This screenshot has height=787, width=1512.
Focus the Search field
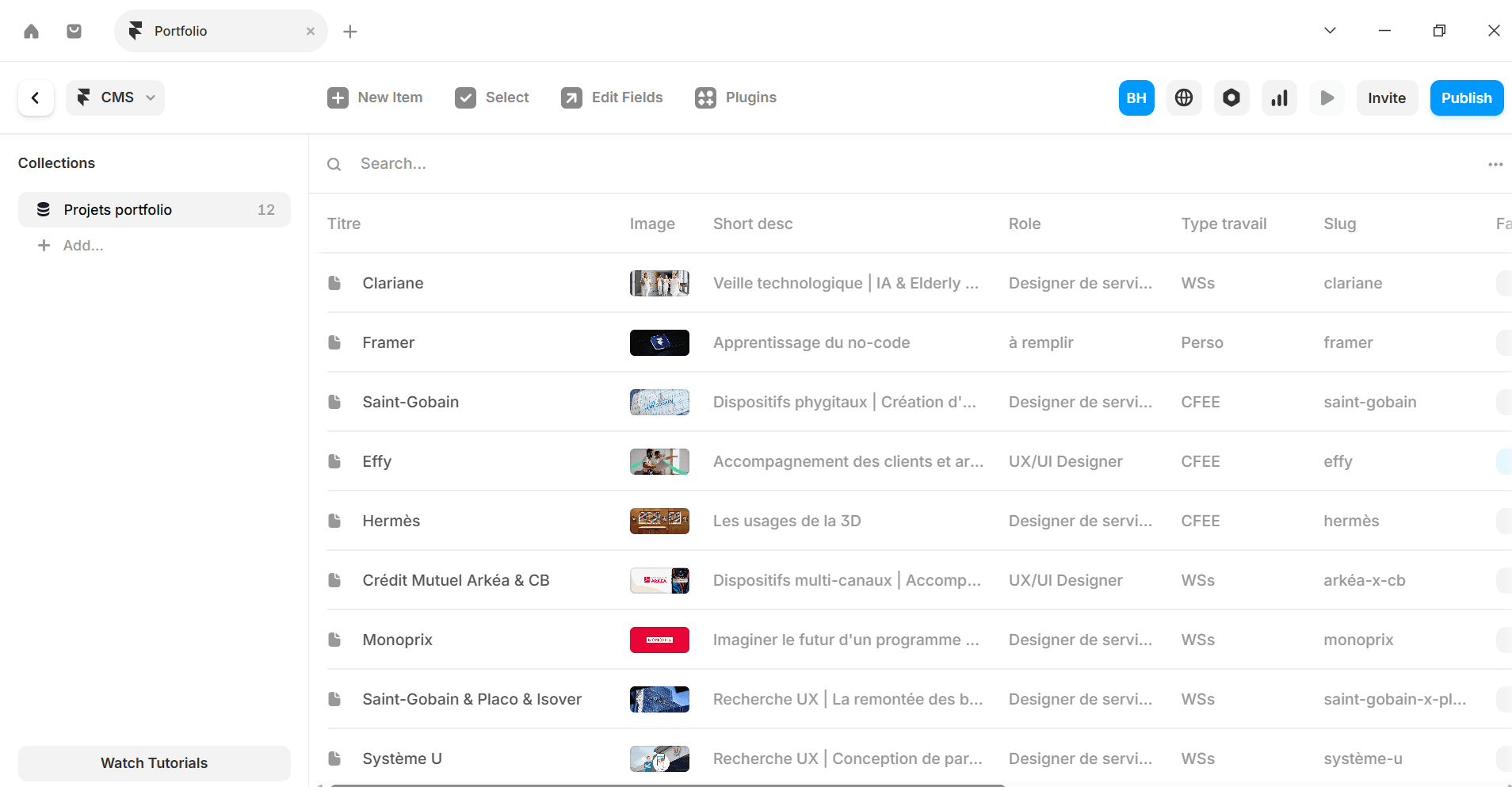[895, 164]
